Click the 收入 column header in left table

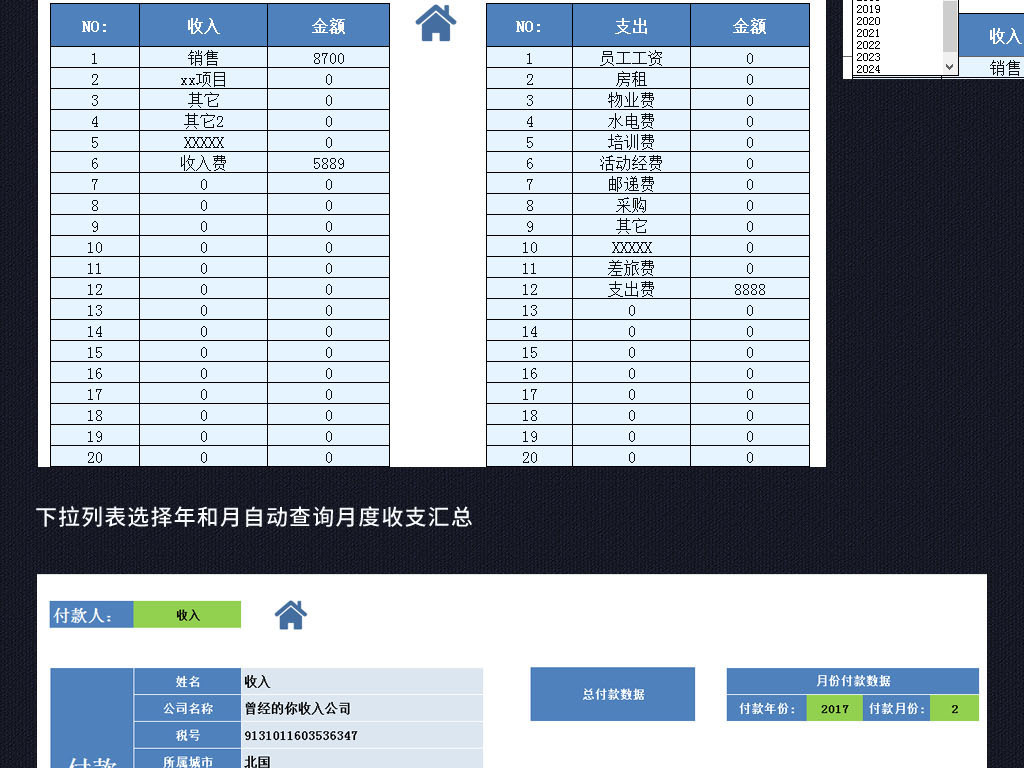203,26
